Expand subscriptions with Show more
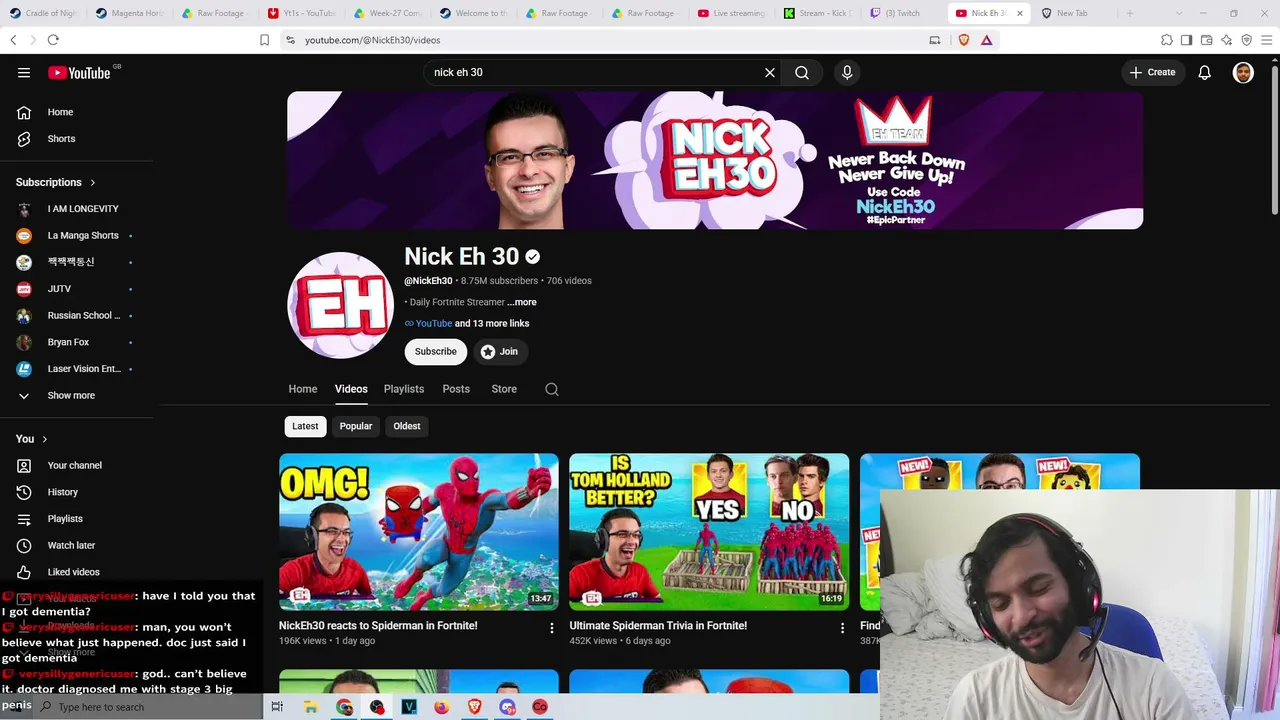The width and height of the screenshot is (1280, 720). point(71,395)
